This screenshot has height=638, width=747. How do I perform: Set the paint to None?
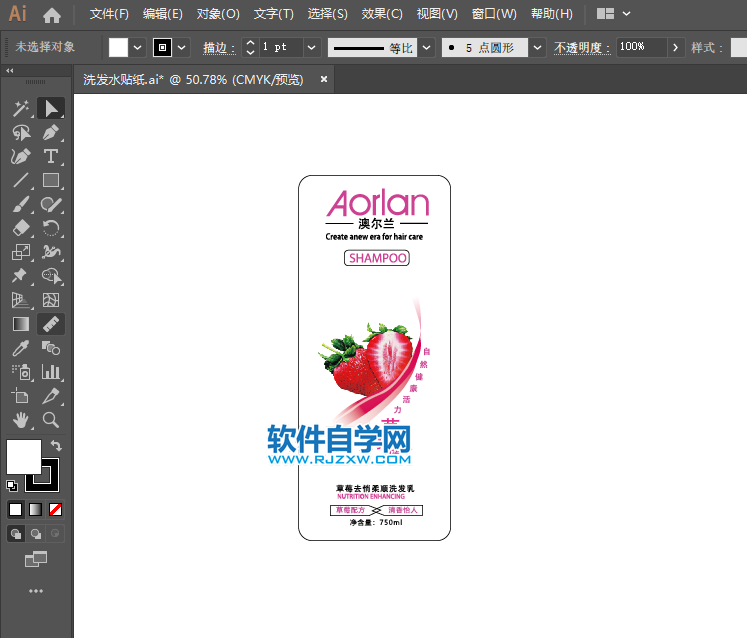click(x=56, y=509)
